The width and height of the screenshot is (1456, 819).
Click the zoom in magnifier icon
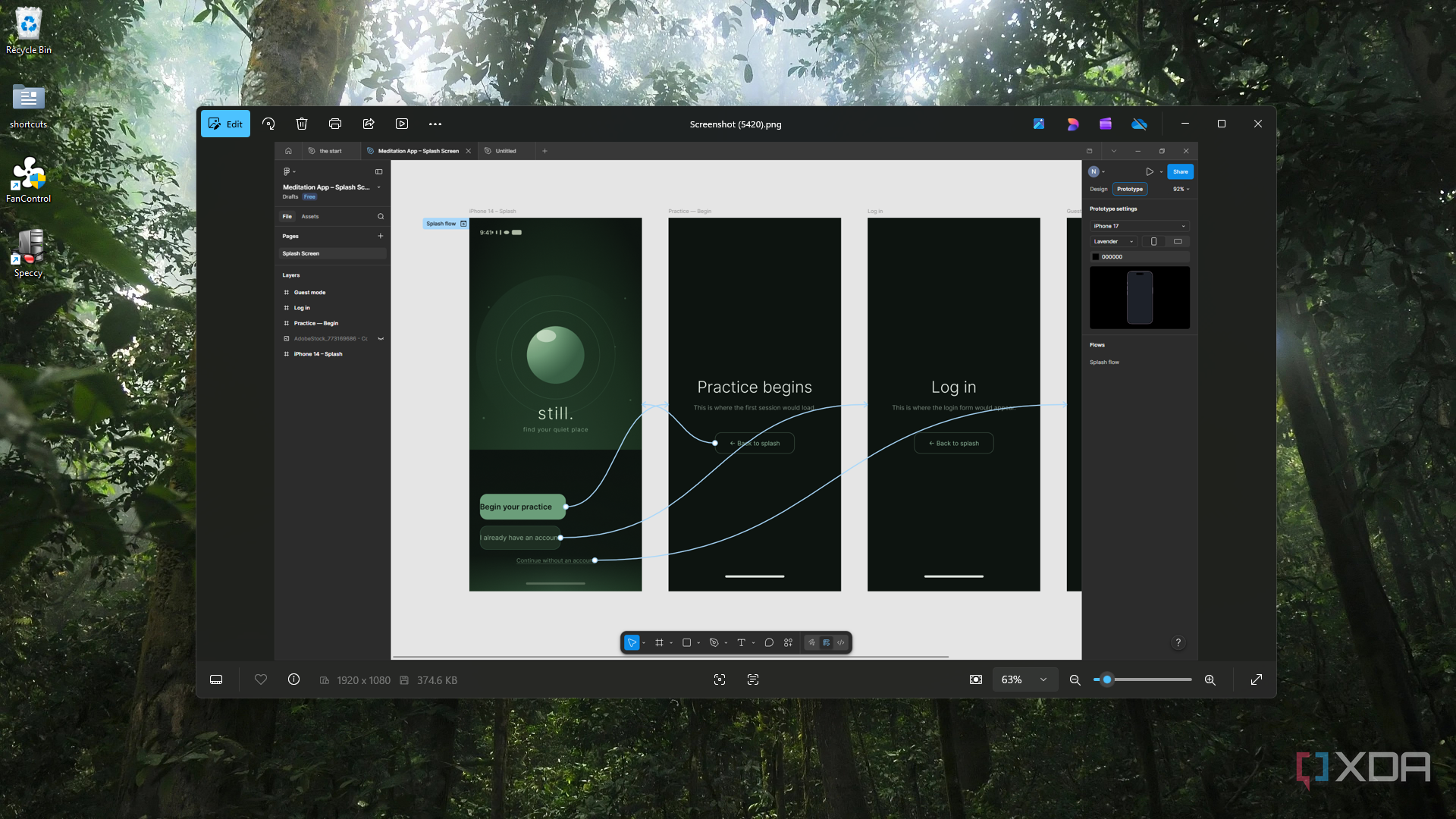[x=1210, y=680]
